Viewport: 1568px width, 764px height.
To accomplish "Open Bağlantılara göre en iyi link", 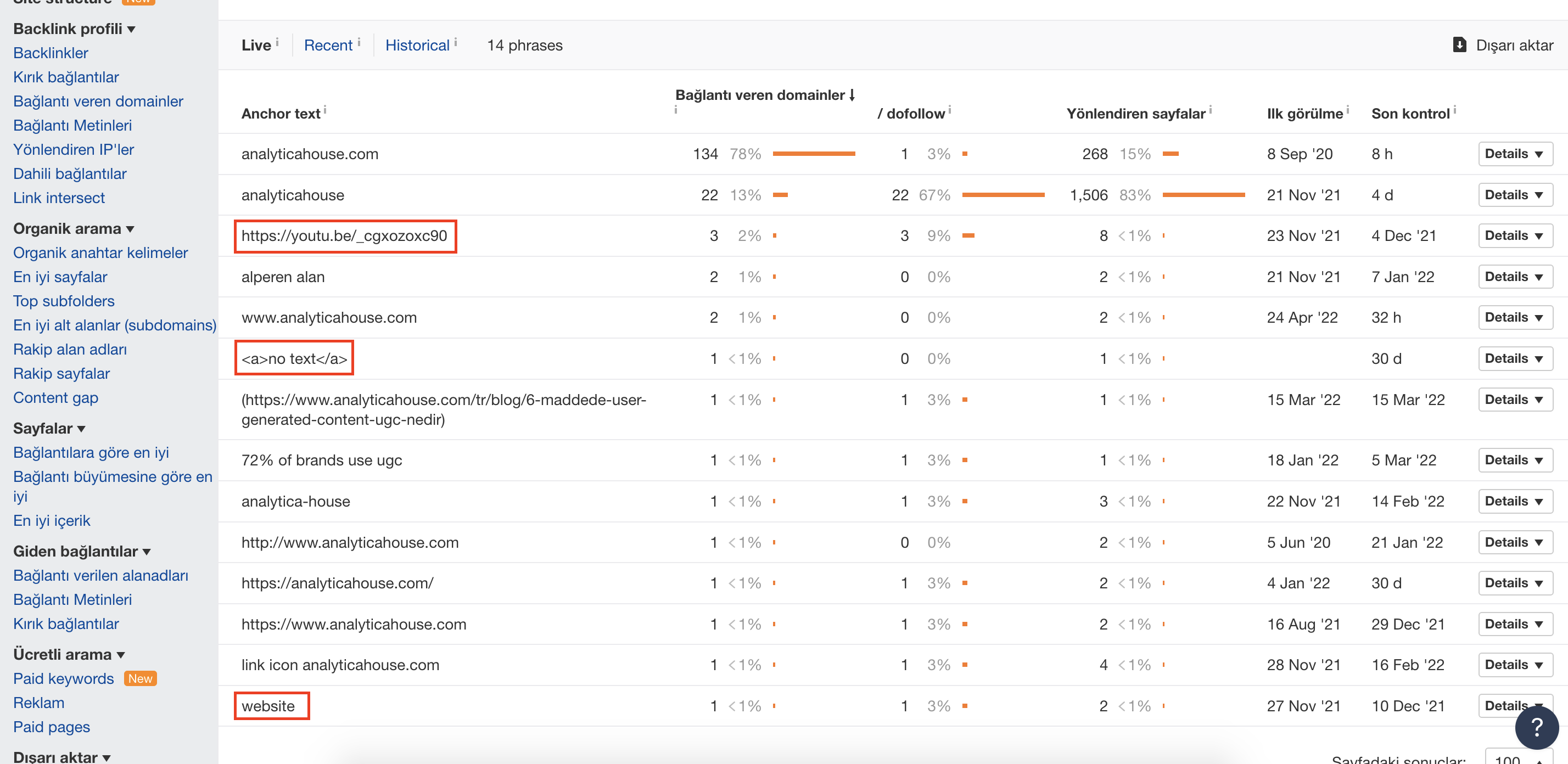I will click(x=91, y=453).
